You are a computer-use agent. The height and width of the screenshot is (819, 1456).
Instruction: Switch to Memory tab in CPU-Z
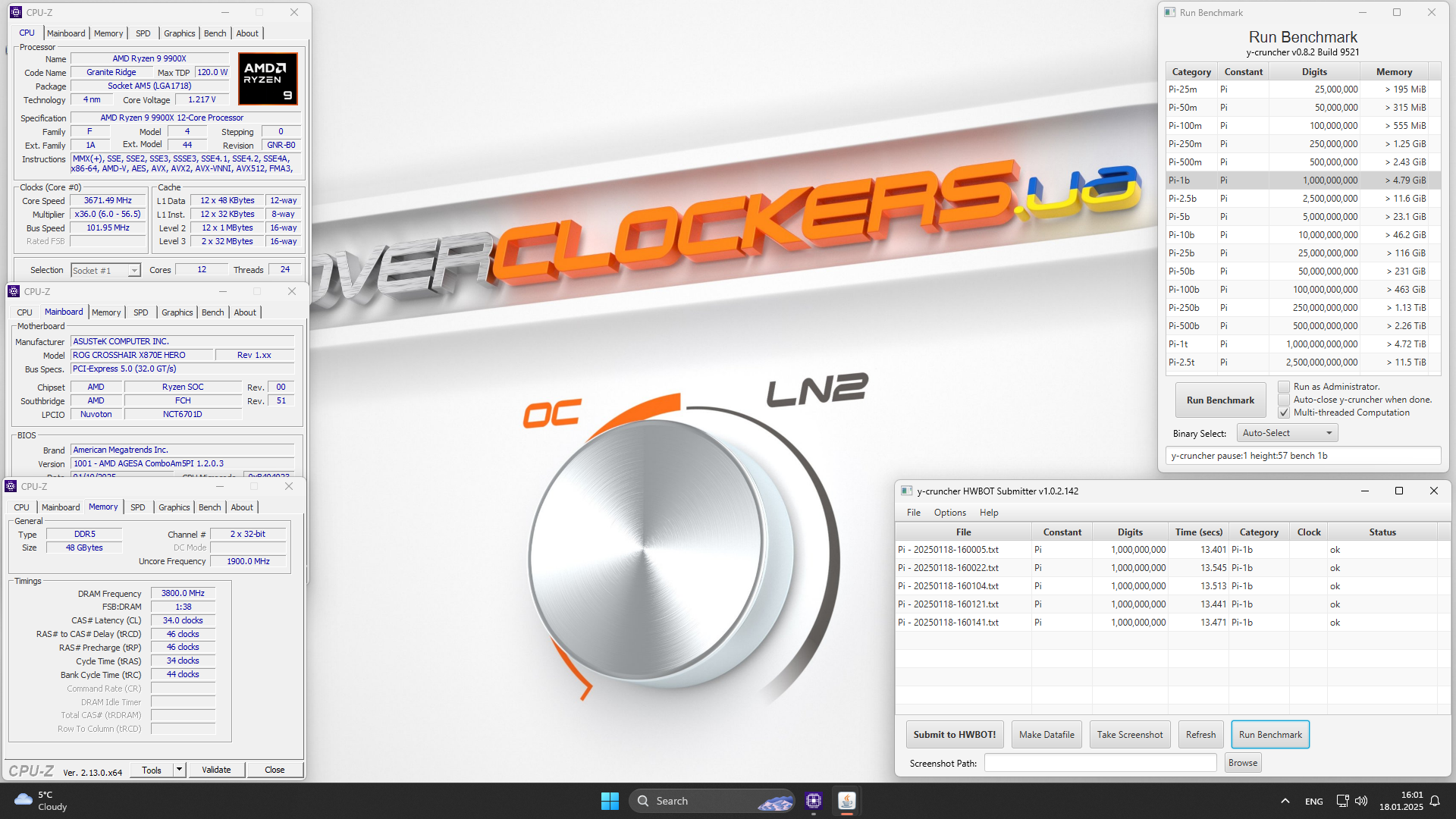click(x=108, y=33)
